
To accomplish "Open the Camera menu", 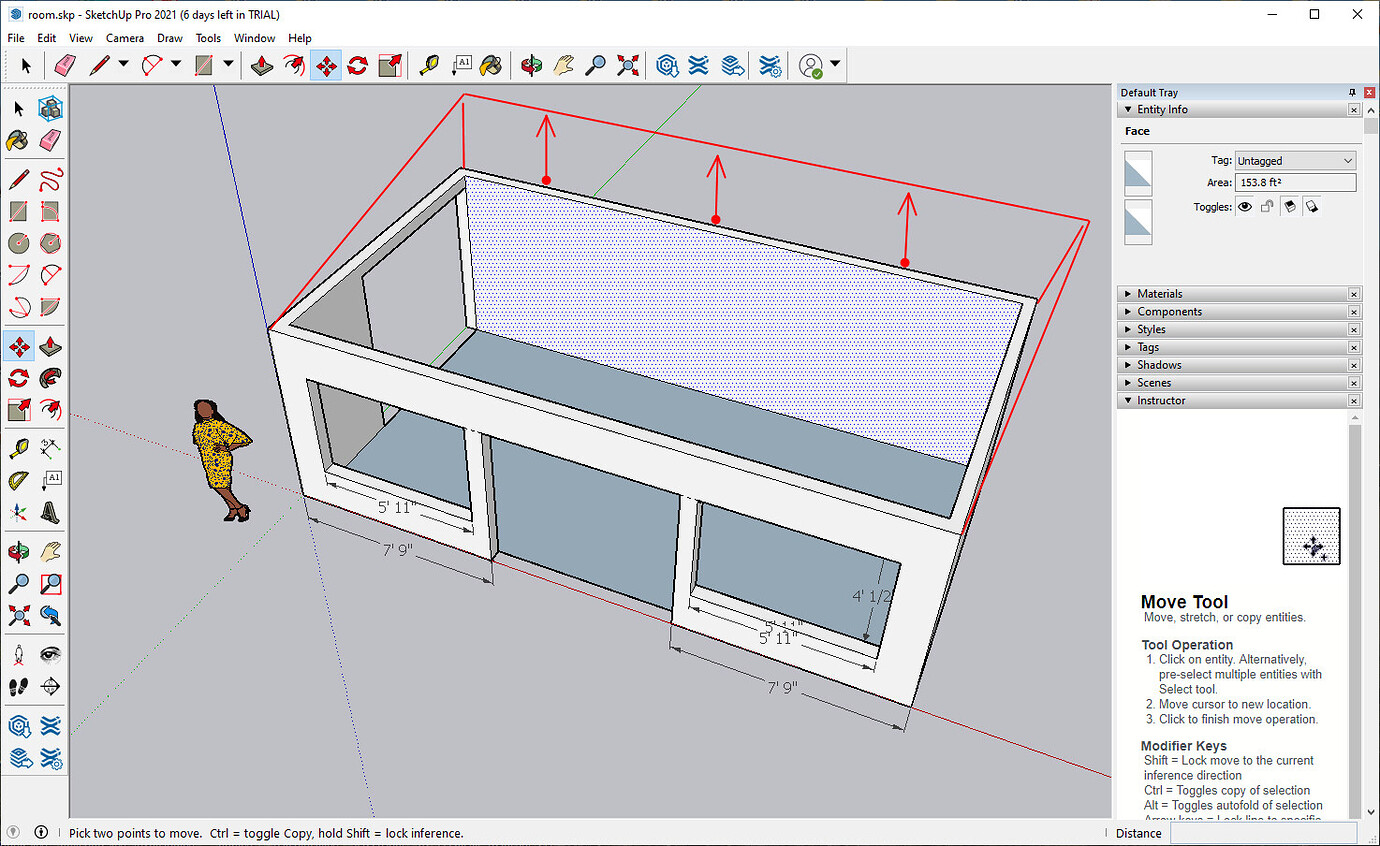I will 124,38.
